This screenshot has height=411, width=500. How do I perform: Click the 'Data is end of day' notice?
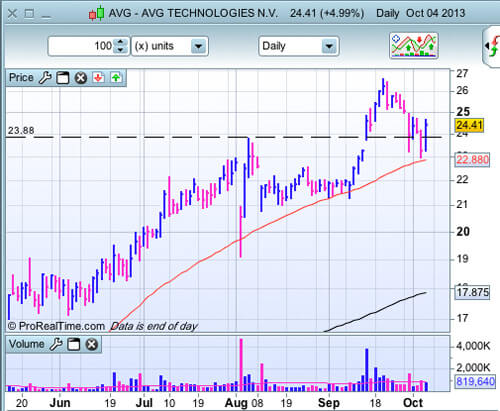pos(154,326)
